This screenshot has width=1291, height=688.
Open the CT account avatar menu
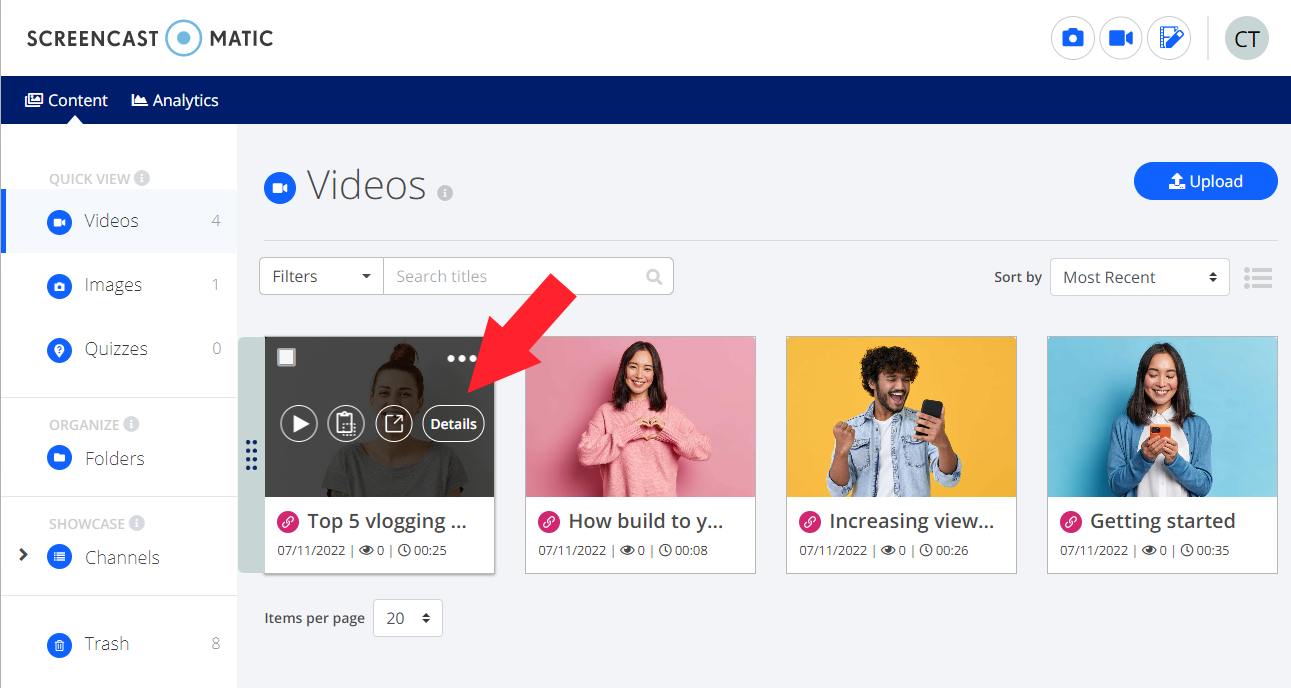tap(1247, 38)
